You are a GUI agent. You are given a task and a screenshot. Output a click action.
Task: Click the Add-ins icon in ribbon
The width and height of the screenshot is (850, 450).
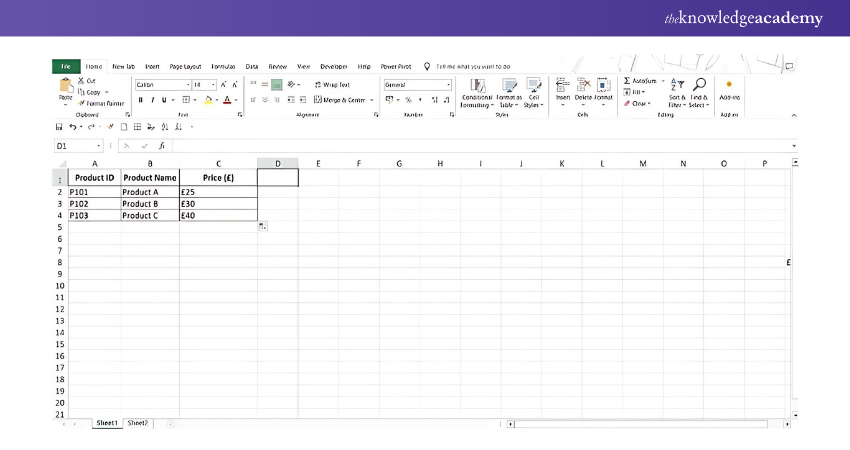coord(729,85)
